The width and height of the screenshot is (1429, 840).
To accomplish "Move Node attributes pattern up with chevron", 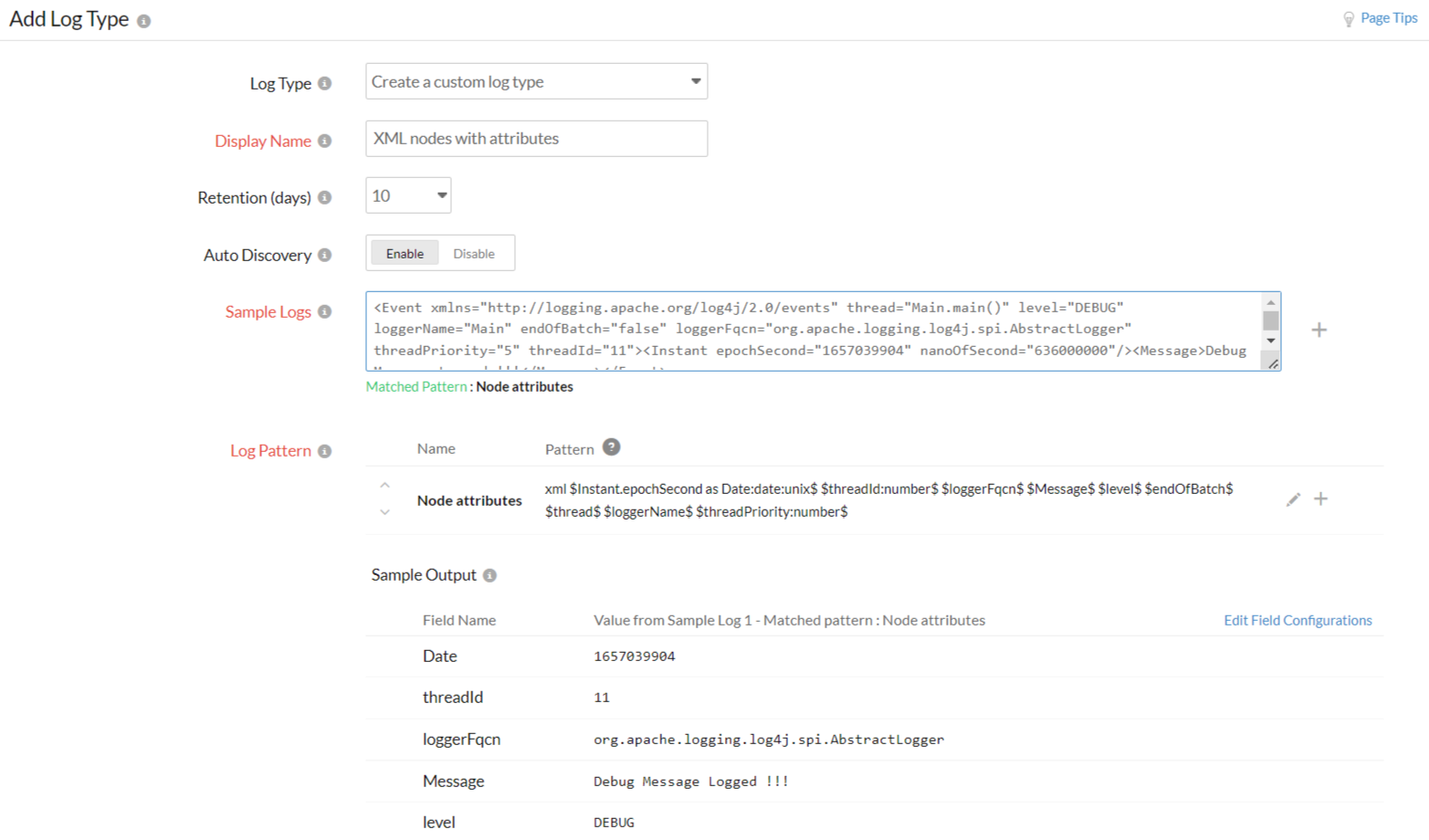I will click(x=384, y=486).
